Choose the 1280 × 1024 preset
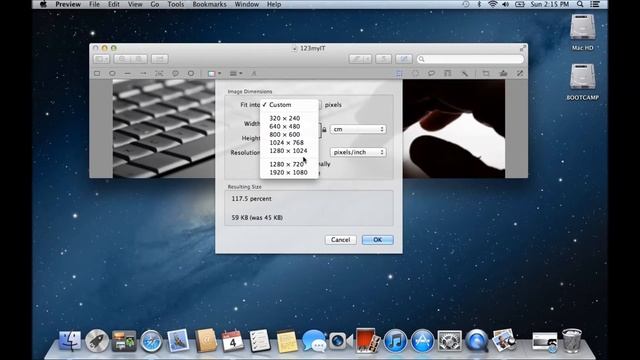This screenshot has height=360, width=640. (289, 151)
